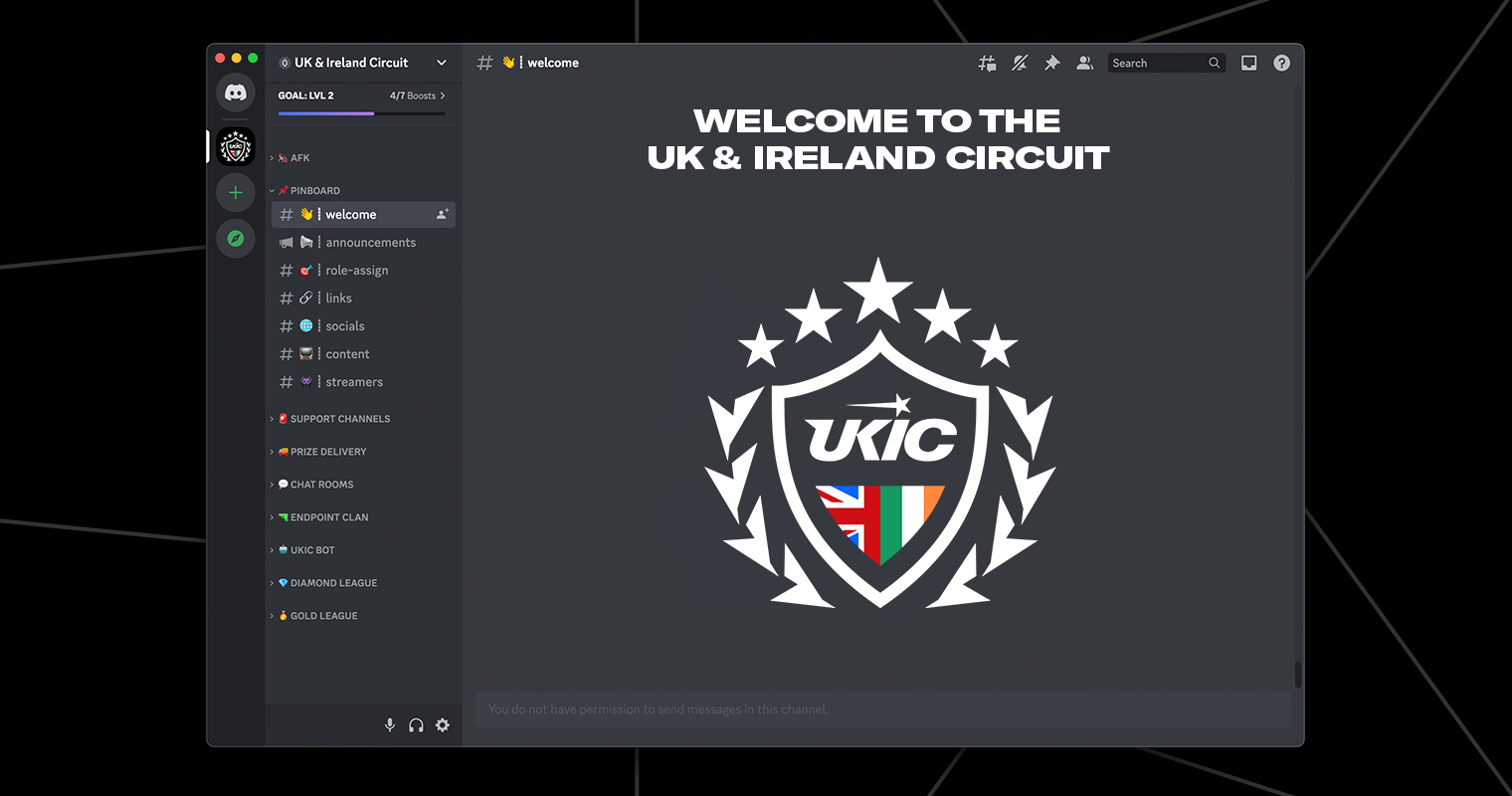
Task: Create invite icon on welcome channel
Action: pyautogui.click(x=443, y=215)
